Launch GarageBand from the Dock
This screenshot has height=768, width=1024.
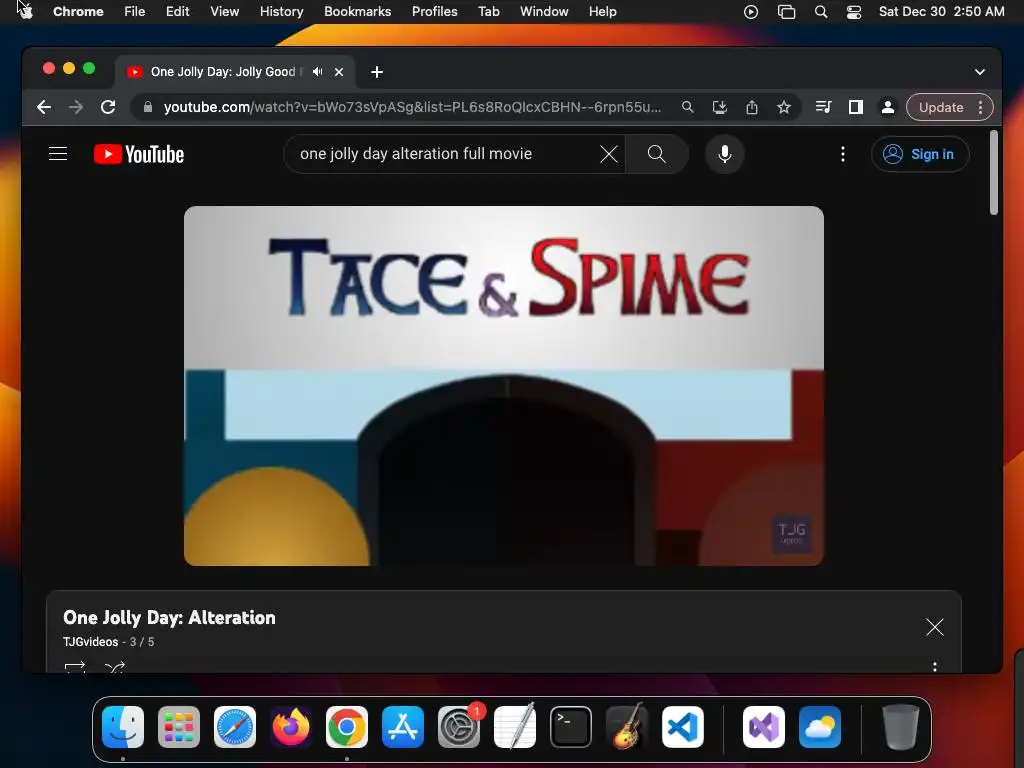(627, 727)
